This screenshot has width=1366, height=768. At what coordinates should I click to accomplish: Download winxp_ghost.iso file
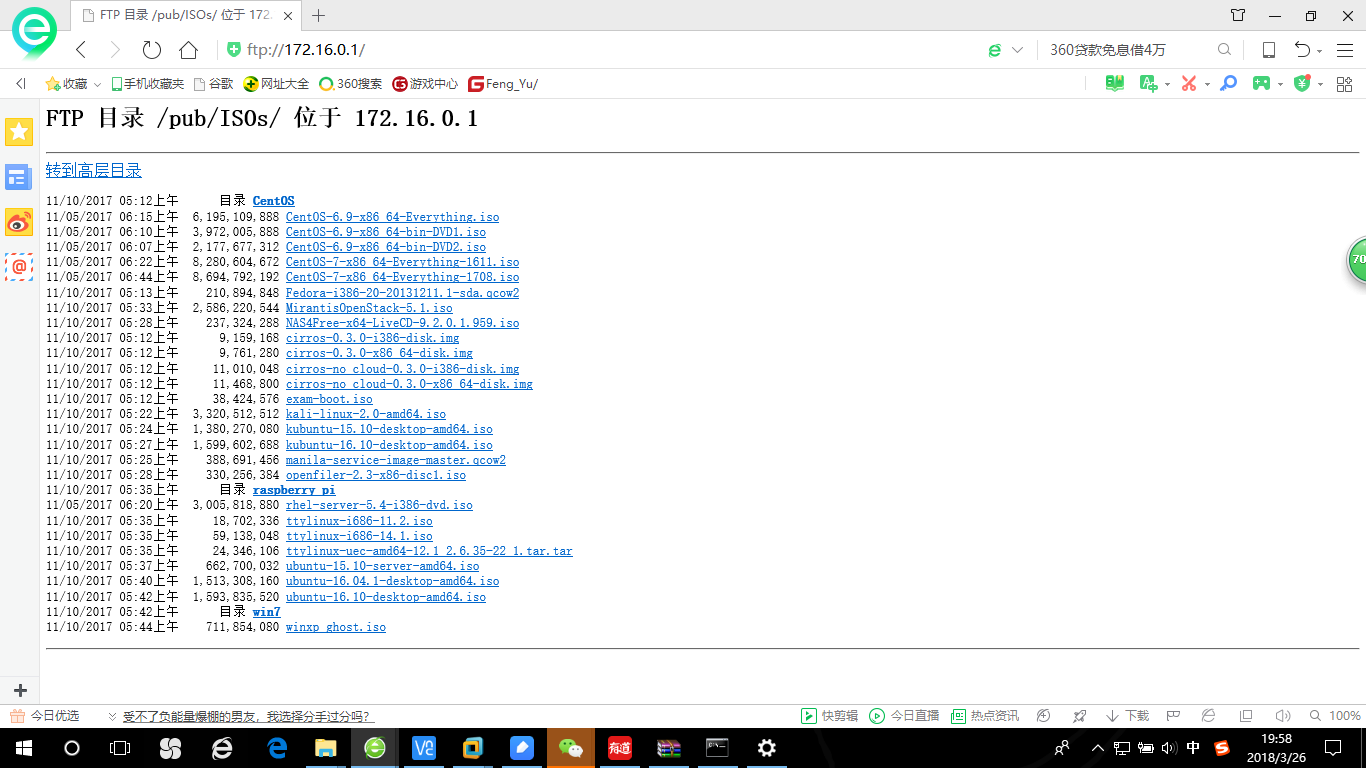click(x=336, y=627)
